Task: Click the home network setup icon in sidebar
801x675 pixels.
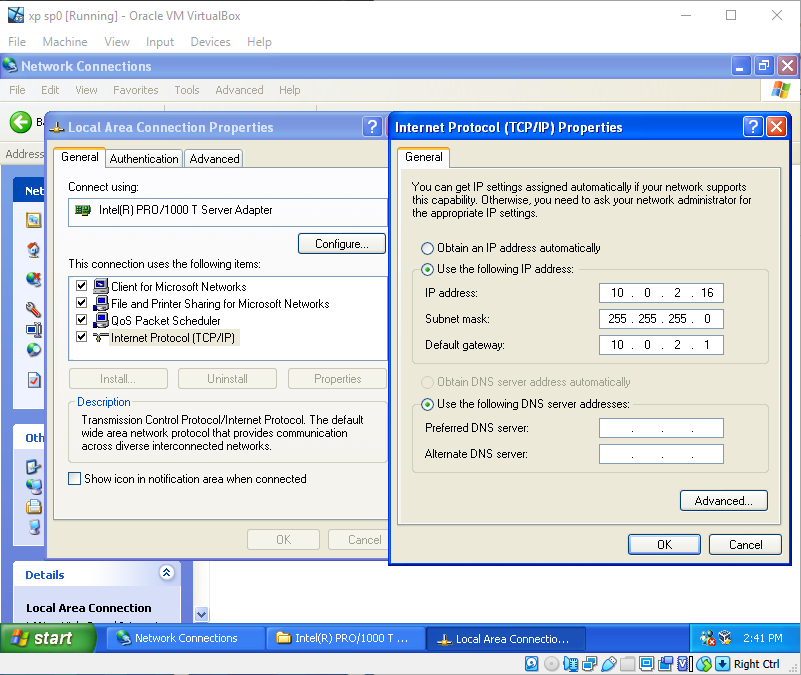Action: pyautogui.click(x=34, y=250)
